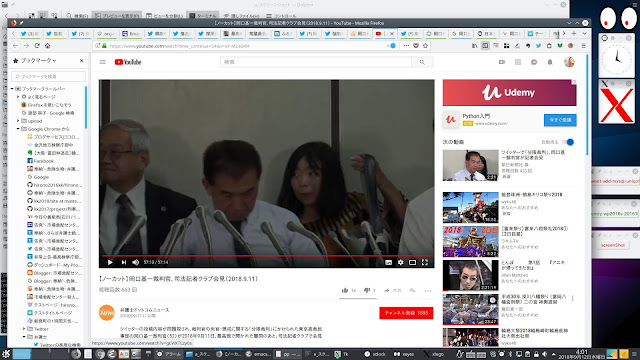Open video player settings gear
Viewport: 640px width, 360px height.
click(400, 262)
